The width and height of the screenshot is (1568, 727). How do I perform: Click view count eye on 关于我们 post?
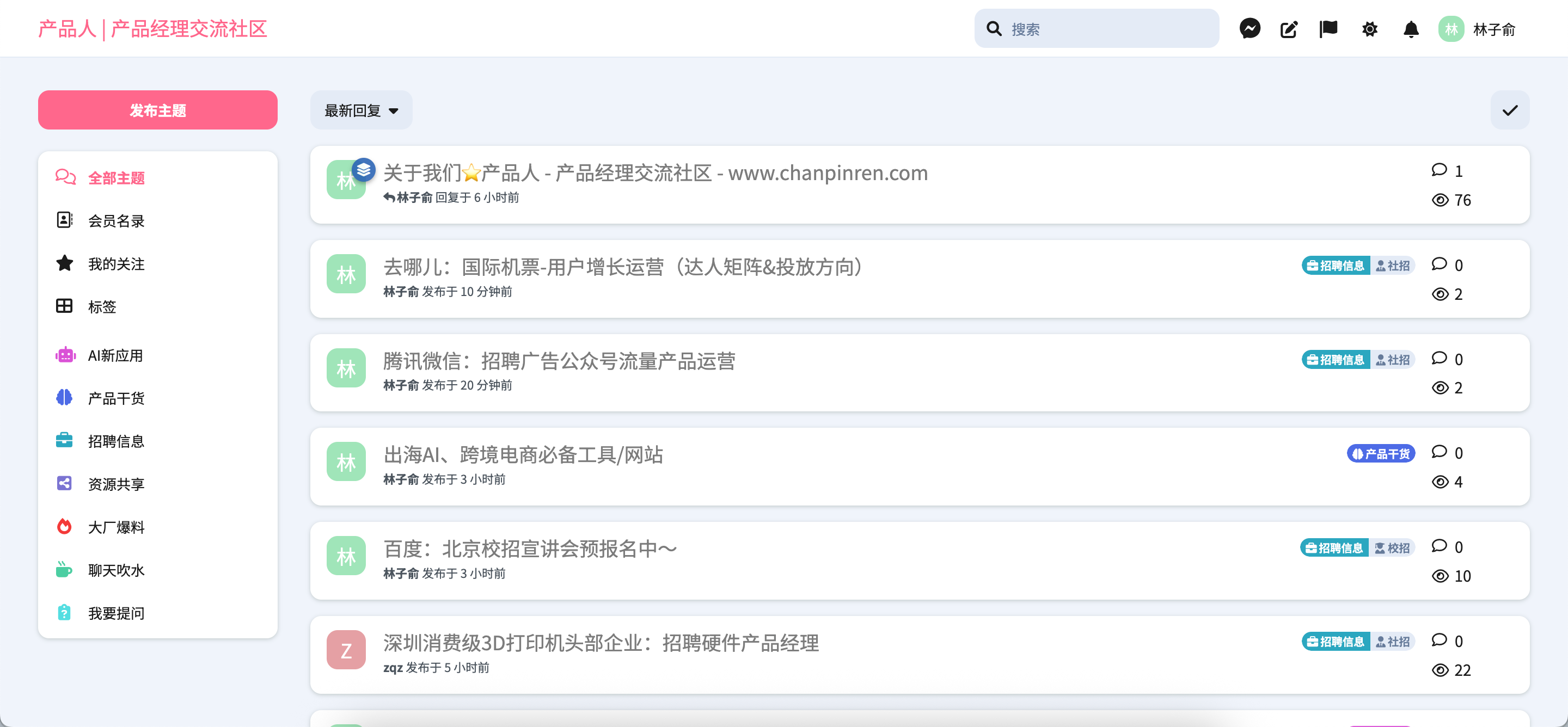click(x=1440, y=200)
